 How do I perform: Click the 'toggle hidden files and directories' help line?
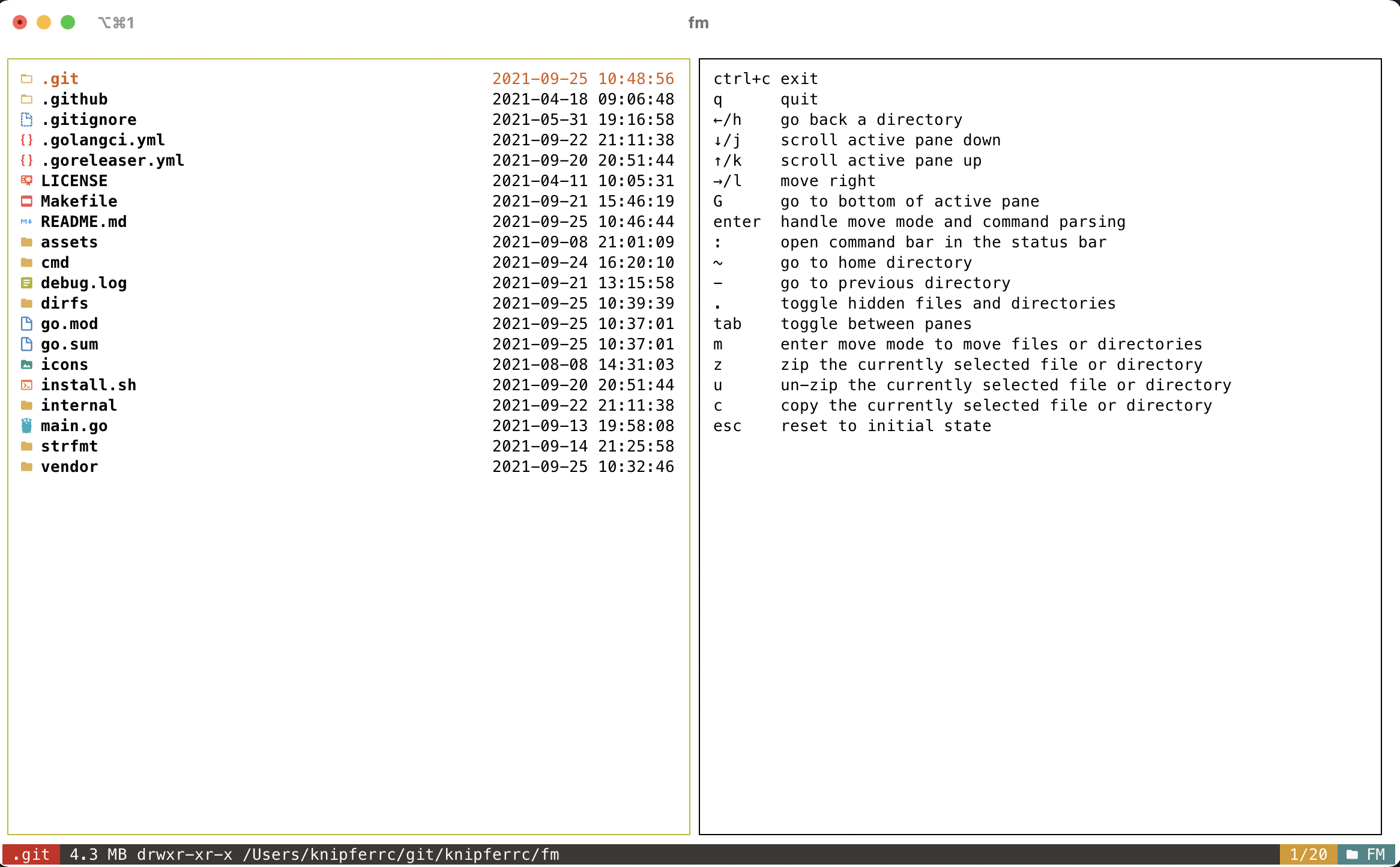tap(947, 303)
